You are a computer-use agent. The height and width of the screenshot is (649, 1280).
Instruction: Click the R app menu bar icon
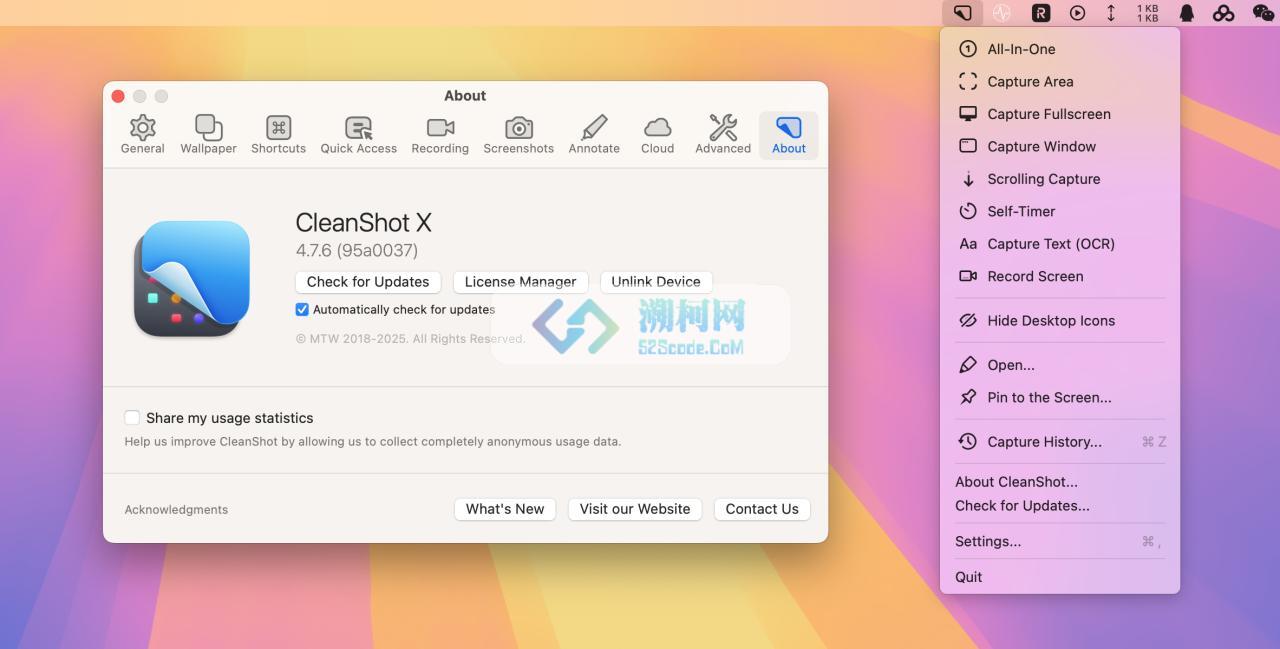pos(1041,13)
